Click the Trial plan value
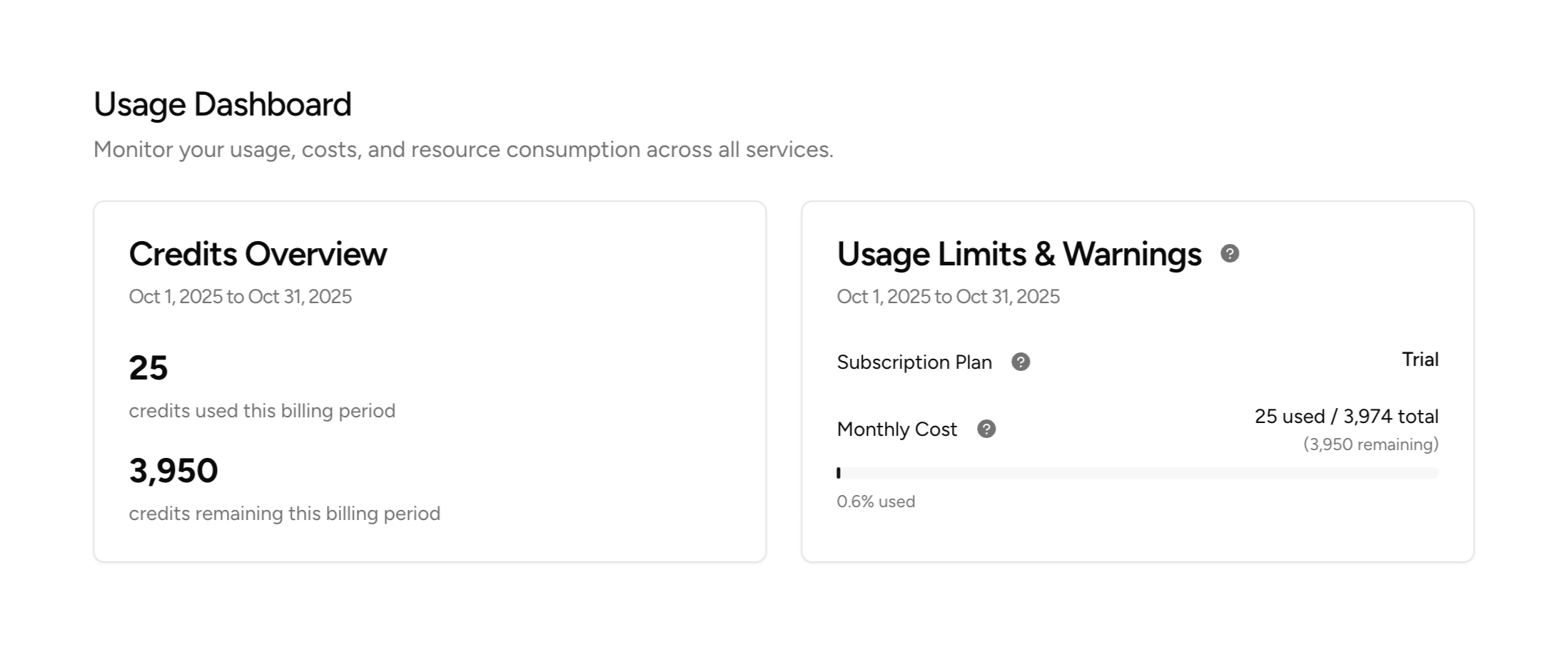Image resolution: width=1568 pixels, height=657 pixels. [1420, 360]
